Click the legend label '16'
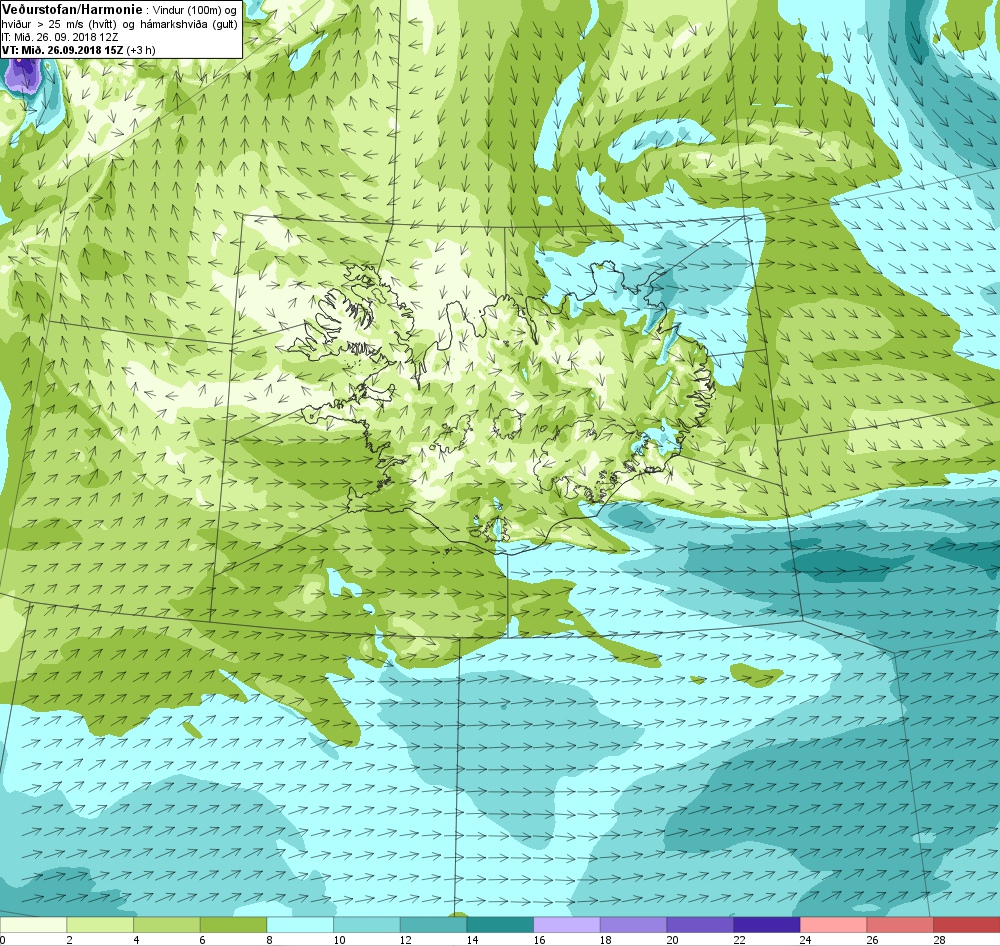Viewport: 1000px width, 946px height. (x=540, y=940)
